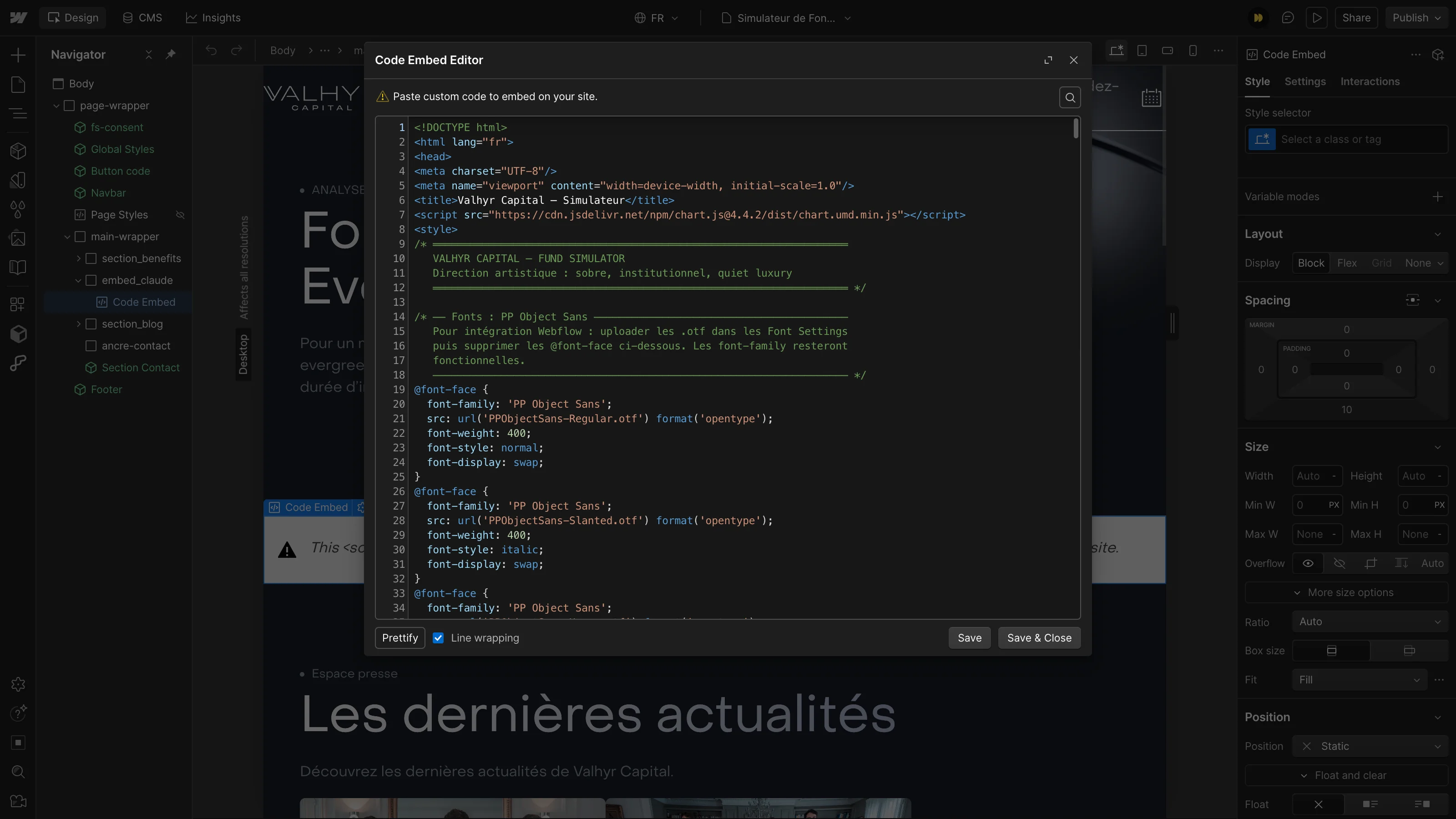Switch to the Insights tab
This screenshot has height=819, width=1456.
pyautogui.click(x=213, y=18)
